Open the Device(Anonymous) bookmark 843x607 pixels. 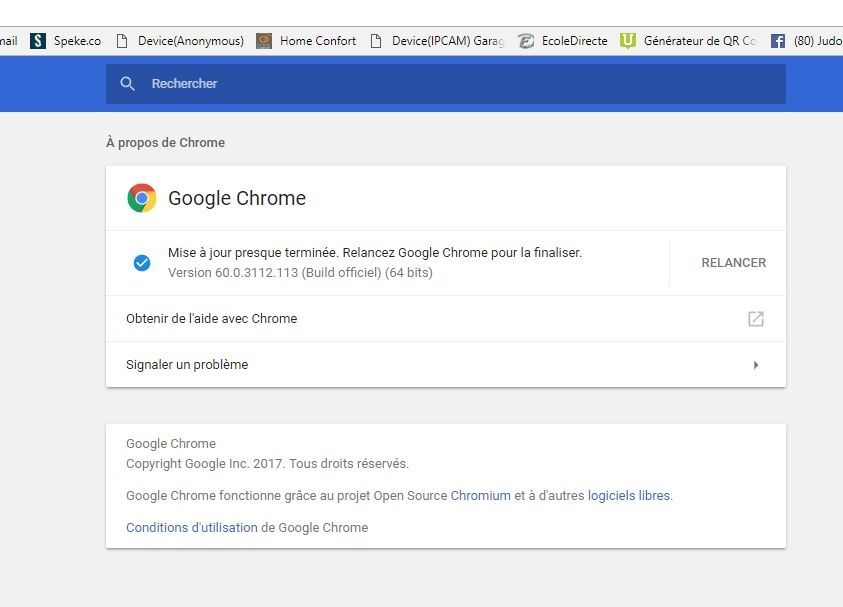[x=180, y=41]
